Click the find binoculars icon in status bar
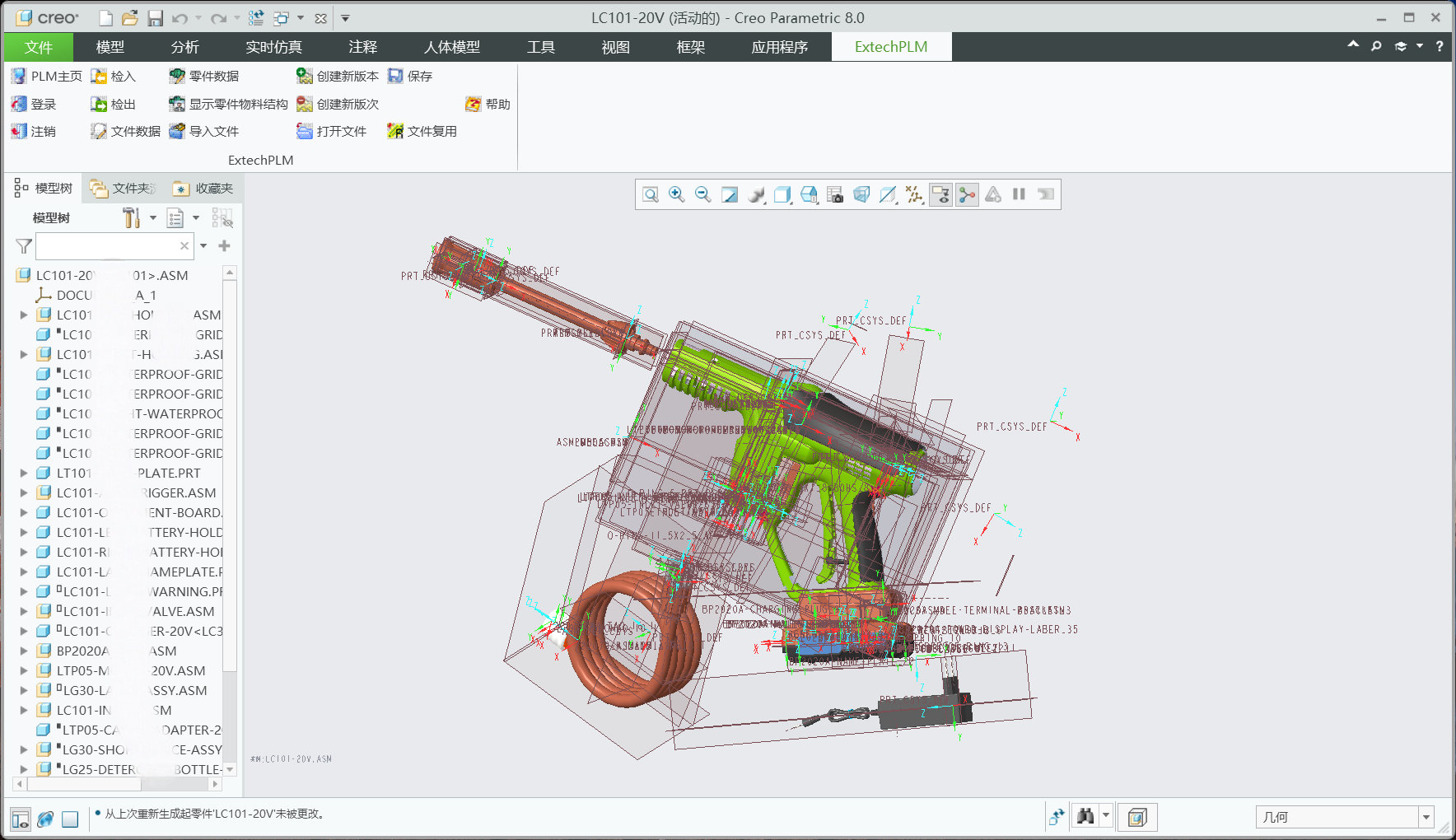The height and width of the screenshot is (840, 1456). point(1085,816)
